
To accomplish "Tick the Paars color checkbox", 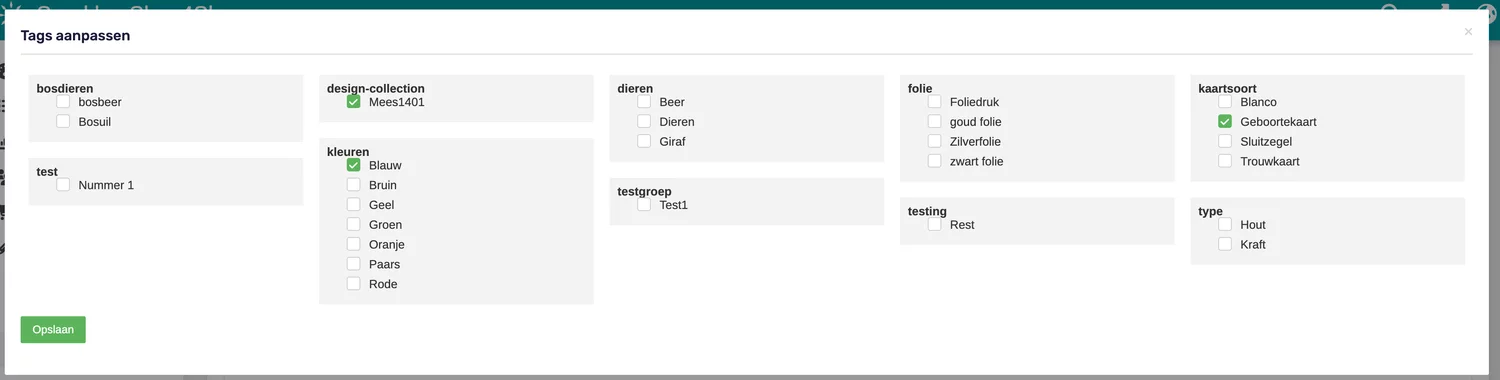I will point(354,264).
